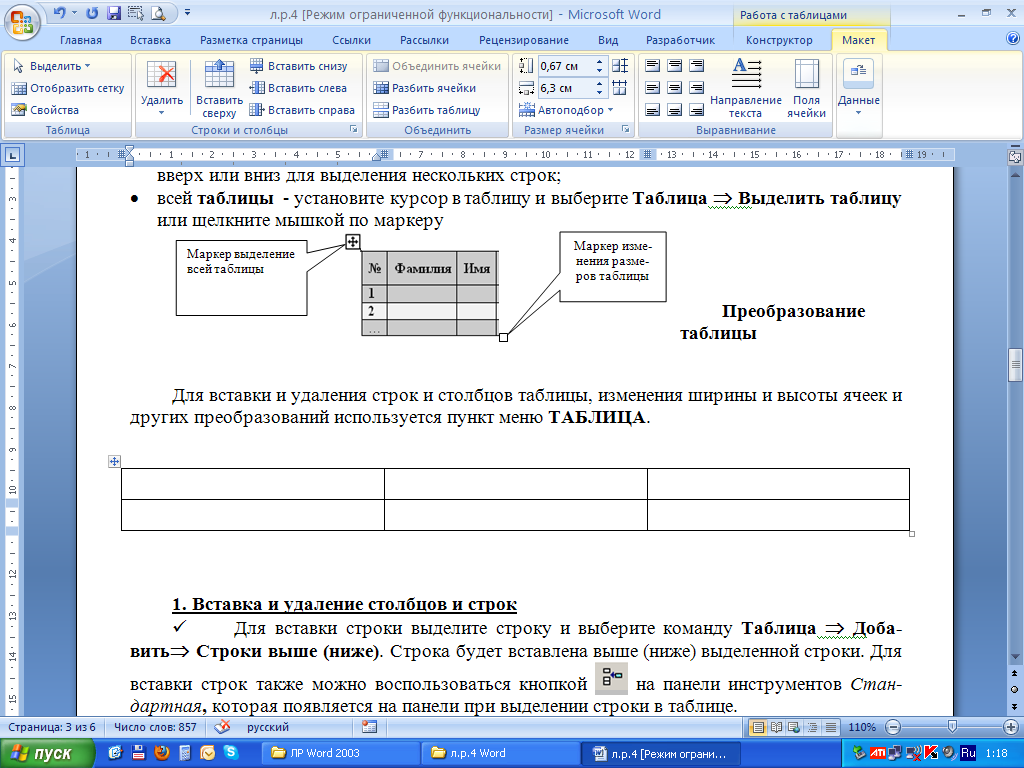Switch to the Design (Конструктор) tab
Viewport: 1024px width, 768px height.
coord(778,40)
